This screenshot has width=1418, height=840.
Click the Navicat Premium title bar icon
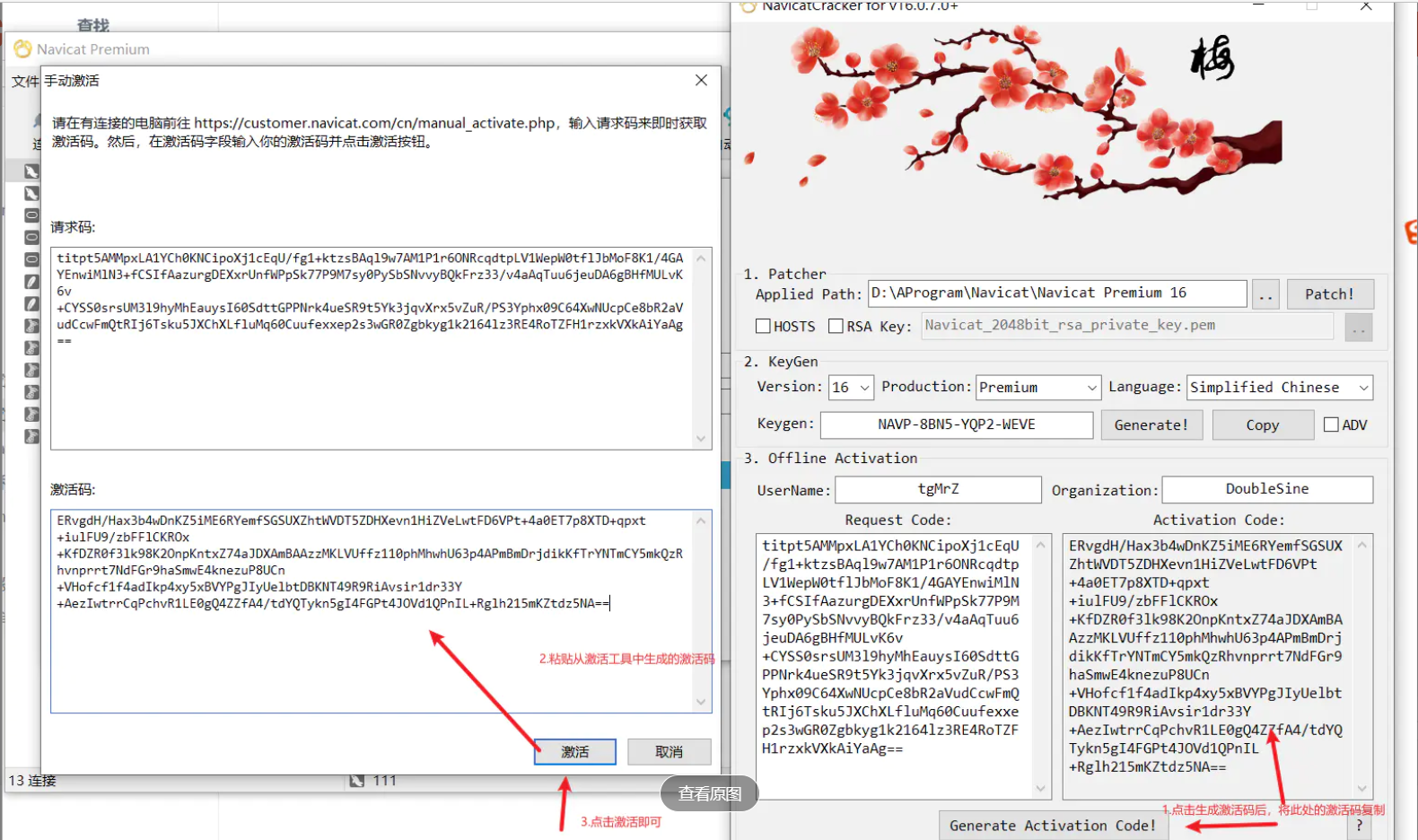pyautogui.click(x=22, y=48)
